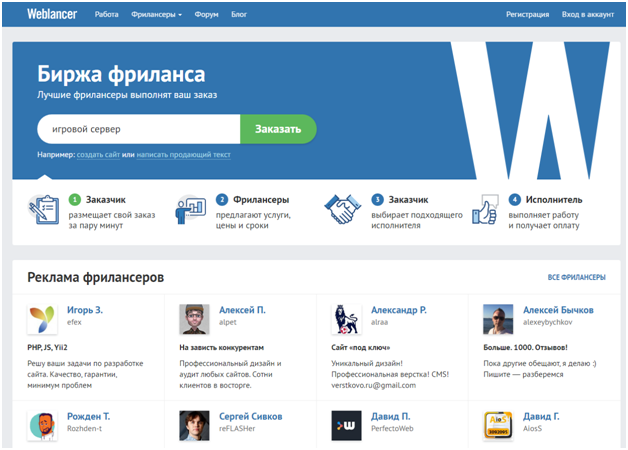Click the blue step number 3 badge
The height and width of the screenshot is (450, 628).
[x=377, y=199]
